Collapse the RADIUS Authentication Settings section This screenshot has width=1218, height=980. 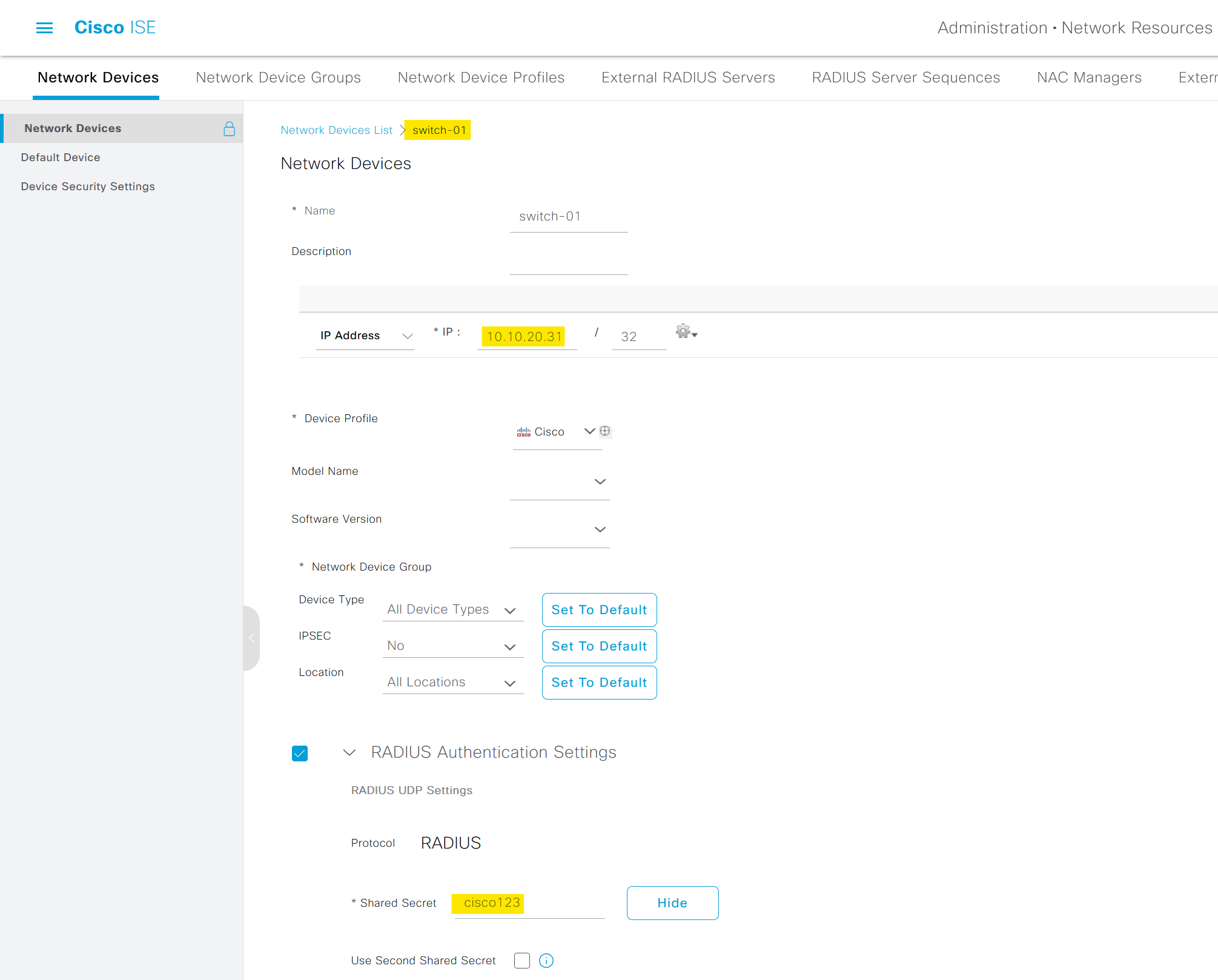point(349,752)
